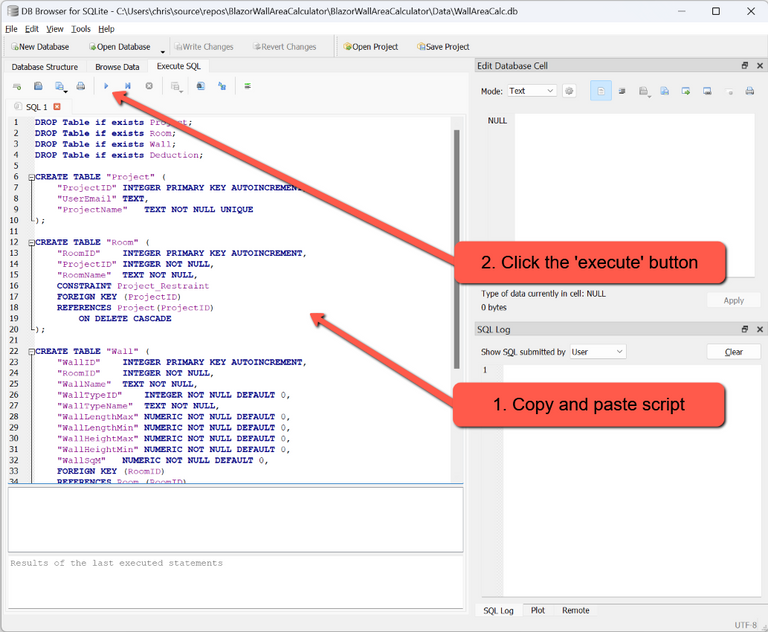Toggle word wrap in cell editor
Image resolution: width=768 pixels, height=632 pixels.
622,91
